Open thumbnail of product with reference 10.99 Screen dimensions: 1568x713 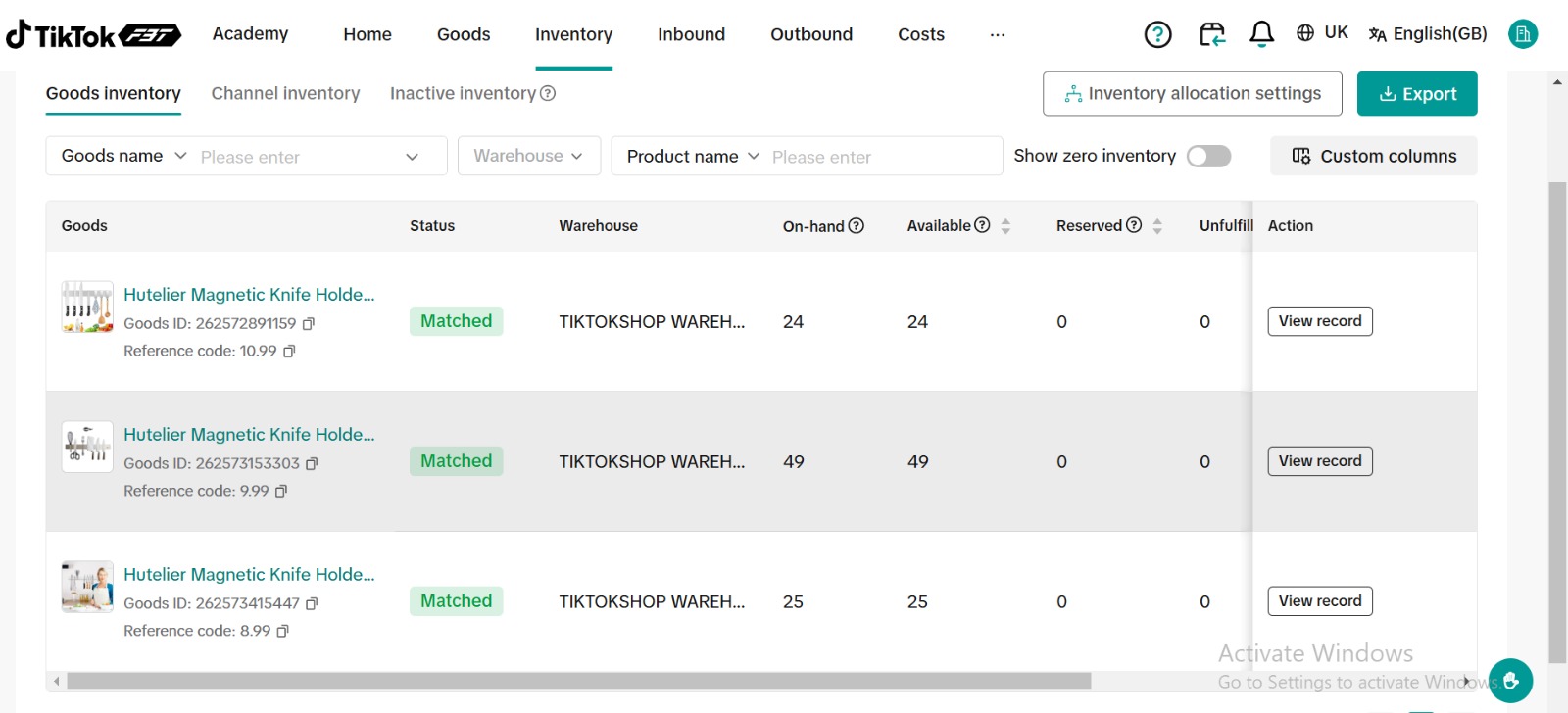(x=87, y=307)
